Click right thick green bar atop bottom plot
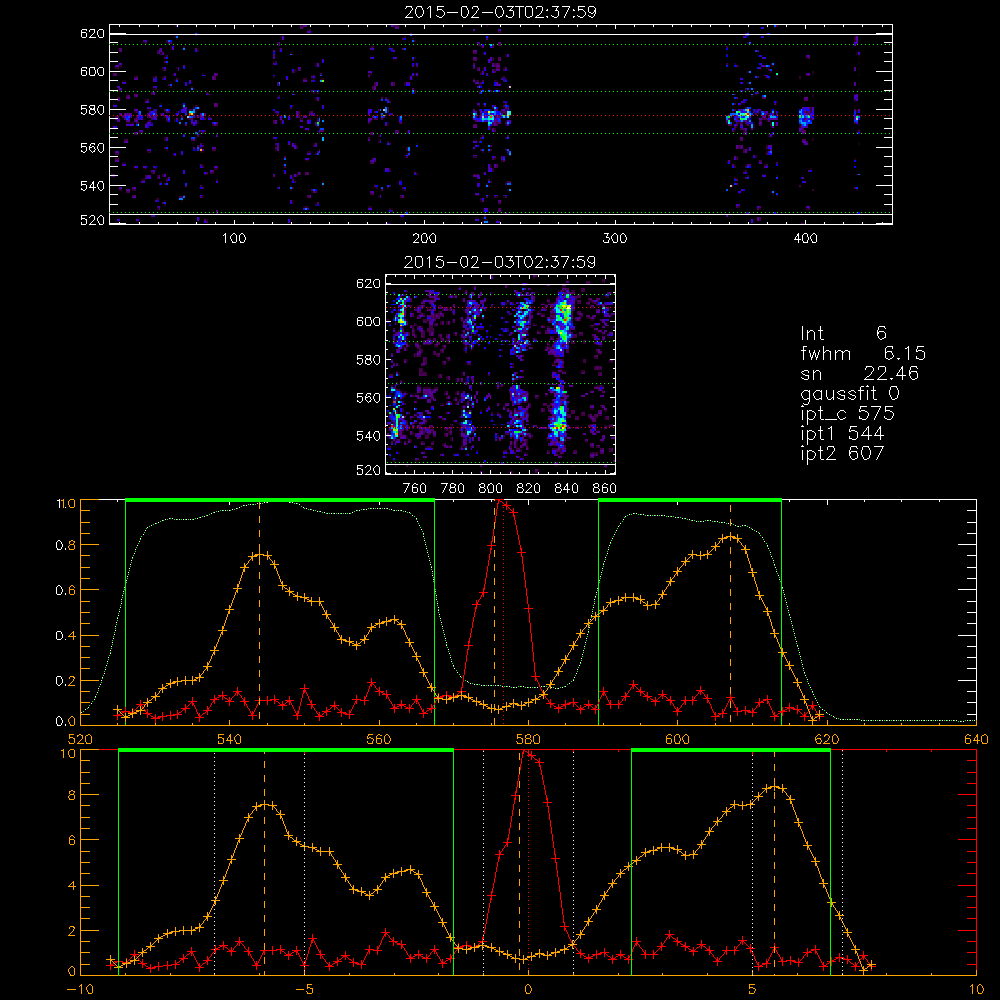This screenshot has width=1000, height=1000. [x=731, y=751]
